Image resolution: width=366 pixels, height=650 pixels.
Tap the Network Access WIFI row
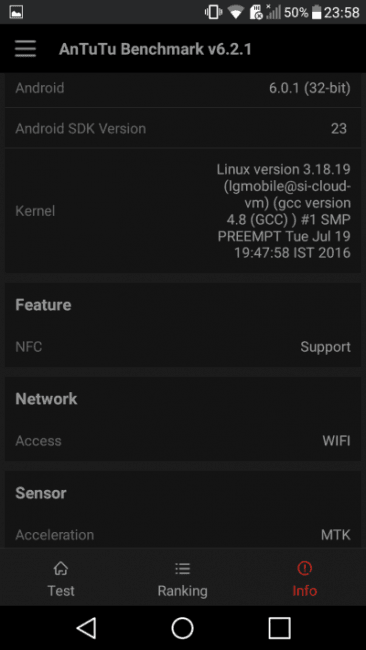[x=183, y=441]
